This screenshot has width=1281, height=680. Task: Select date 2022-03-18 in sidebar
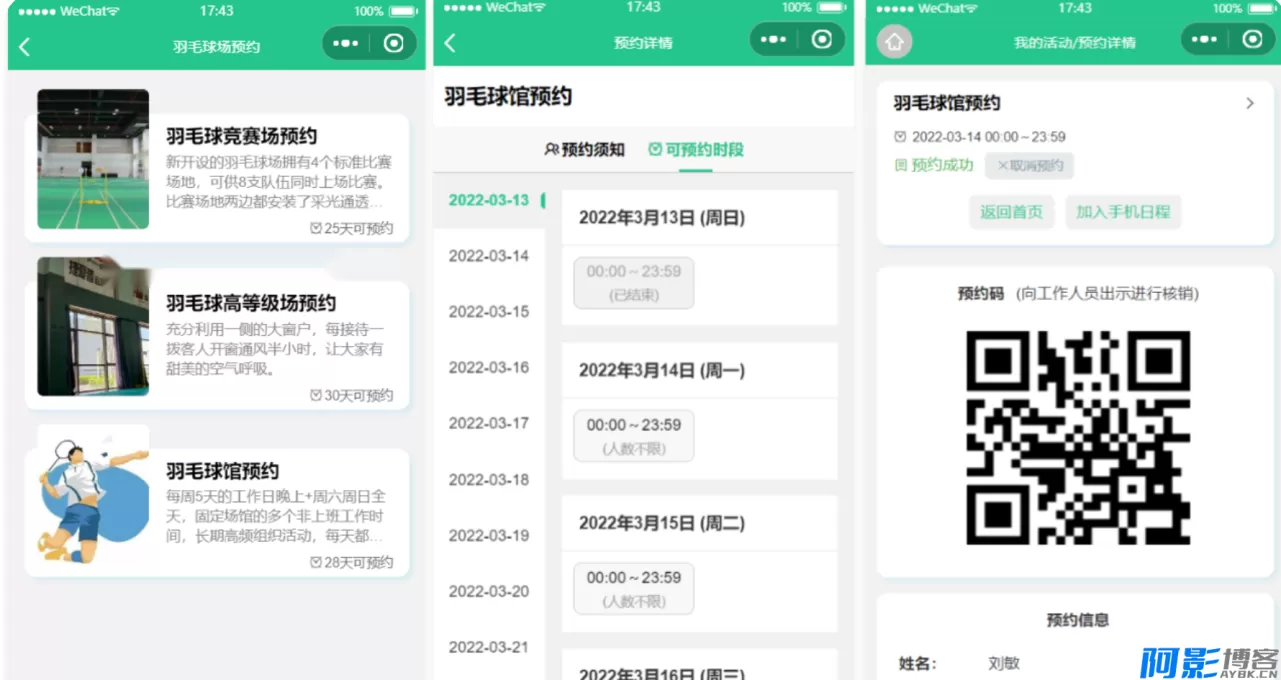point(489,480)
